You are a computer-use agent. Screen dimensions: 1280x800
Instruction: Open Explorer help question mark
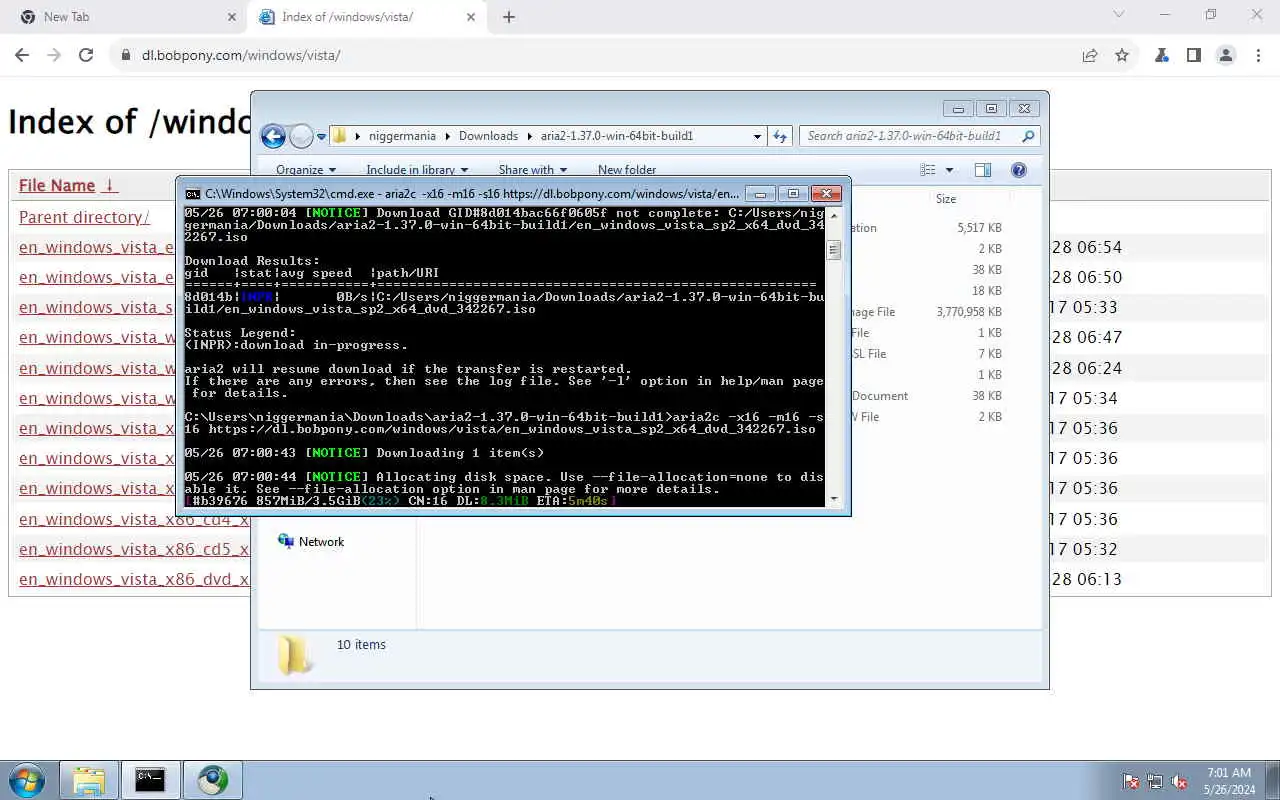coord(1019,170)
